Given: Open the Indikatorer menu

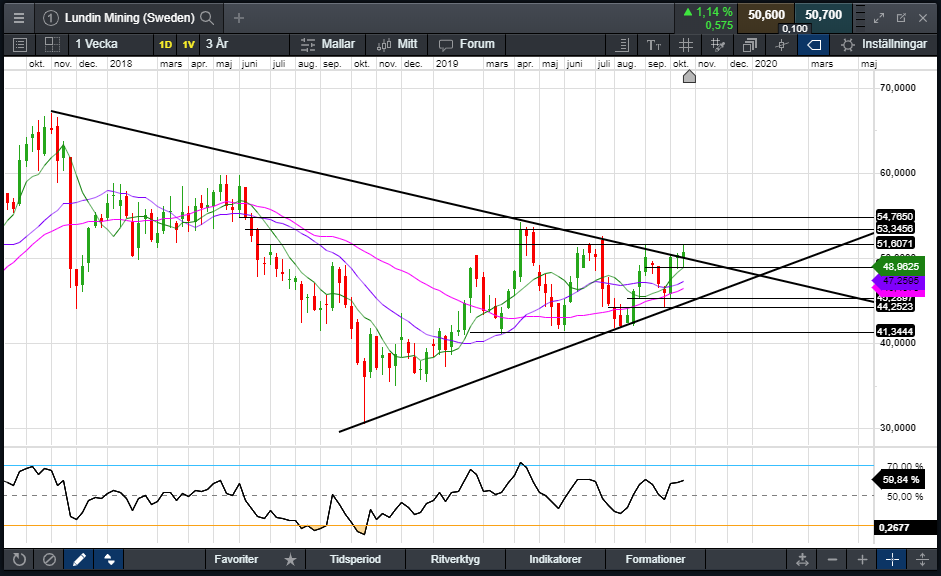Looking at the screenshot, I should click(x=555, y=560).
